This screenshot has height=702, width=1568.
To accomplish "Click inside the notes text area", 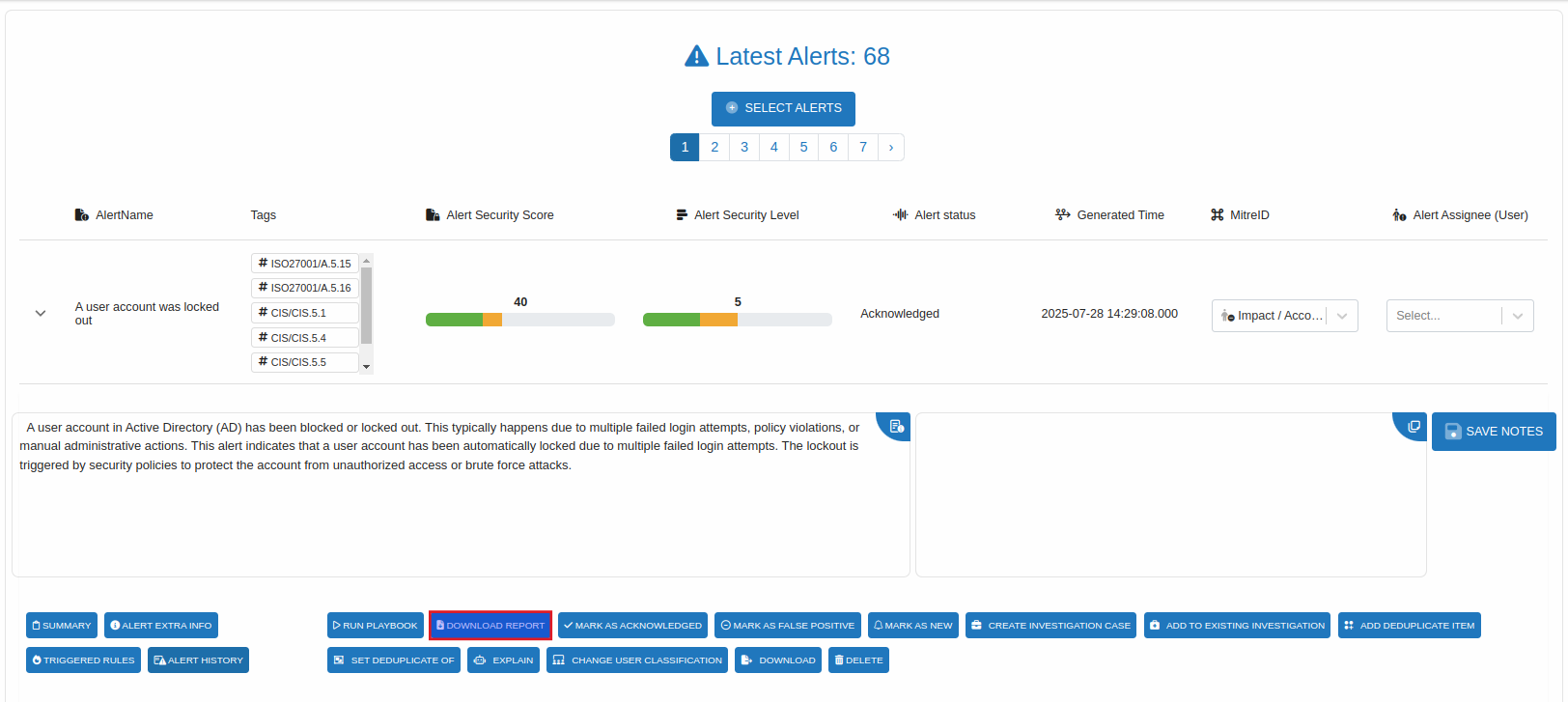I will [x=1159, y=502].
